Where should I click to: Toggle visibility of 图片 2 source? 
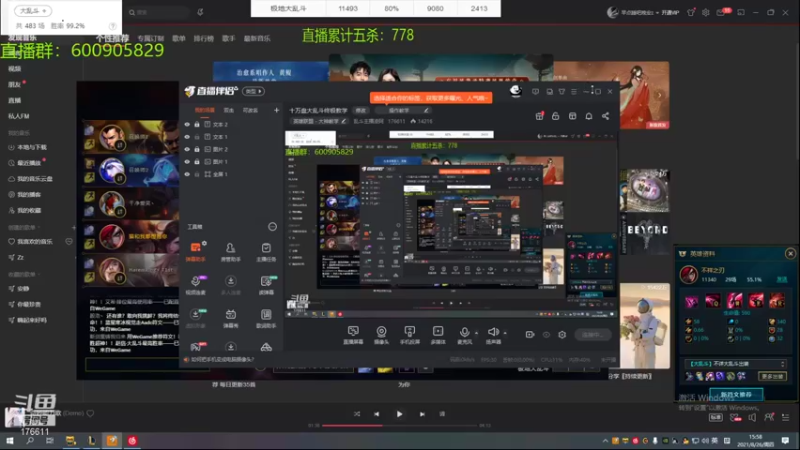187,149
